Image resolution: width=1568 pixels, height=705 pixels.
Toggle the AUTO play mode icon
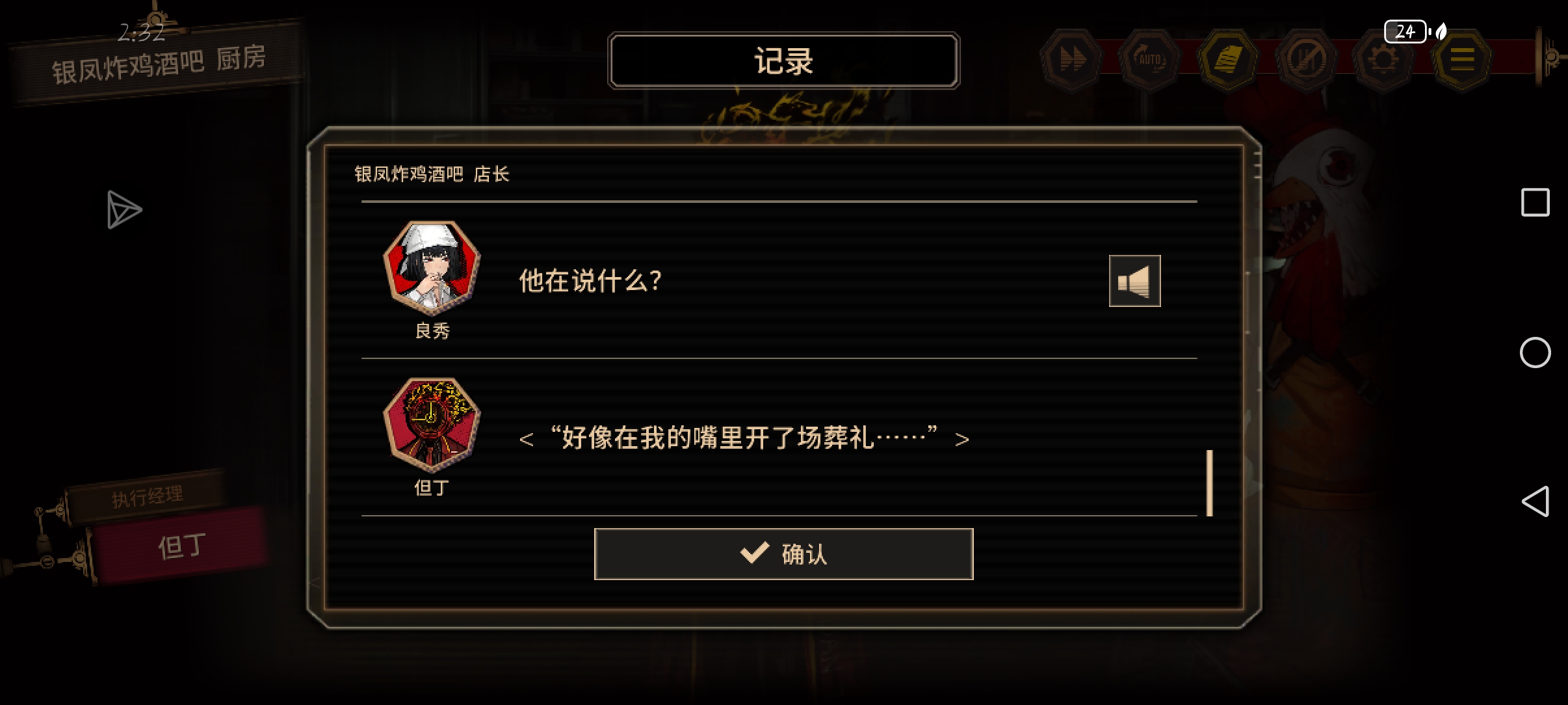[1149, 60]
